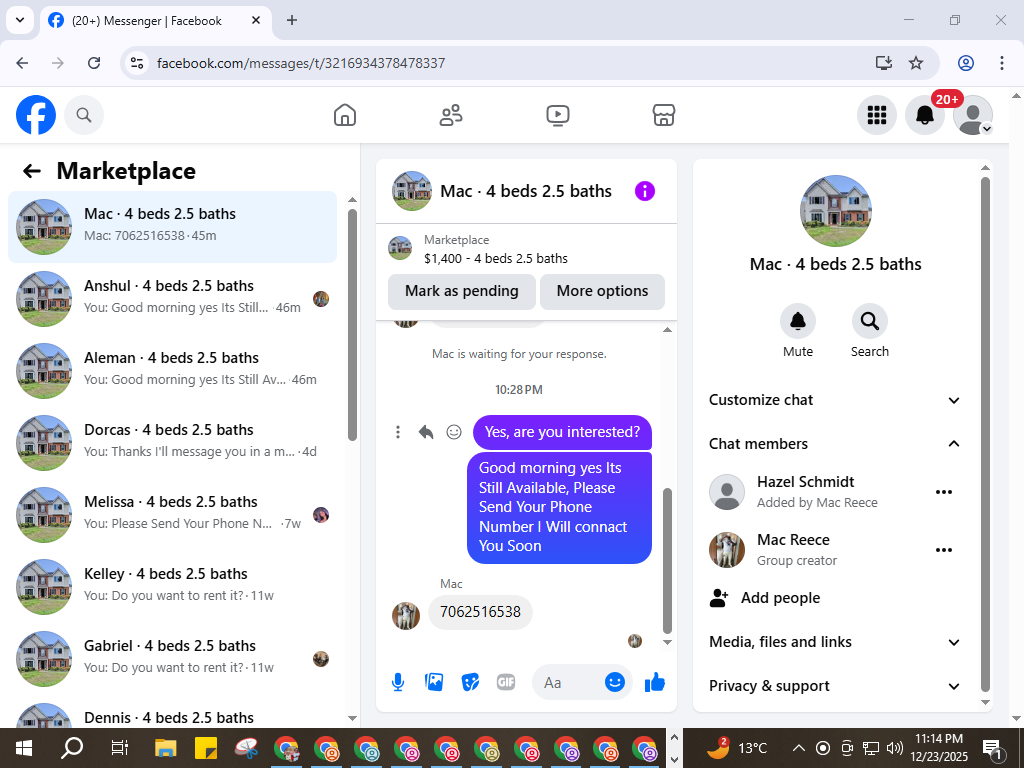Click the phone number message 7062516538
The height and width of the screenshot is (768, 1024).
click(480, 612)
